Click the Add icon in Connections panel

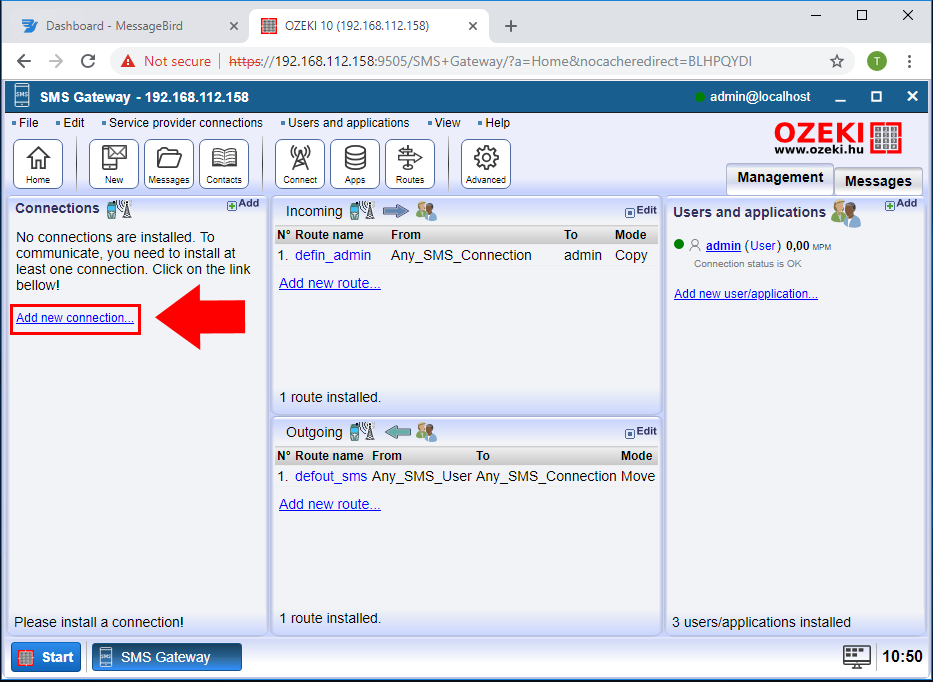coord(243,204)
